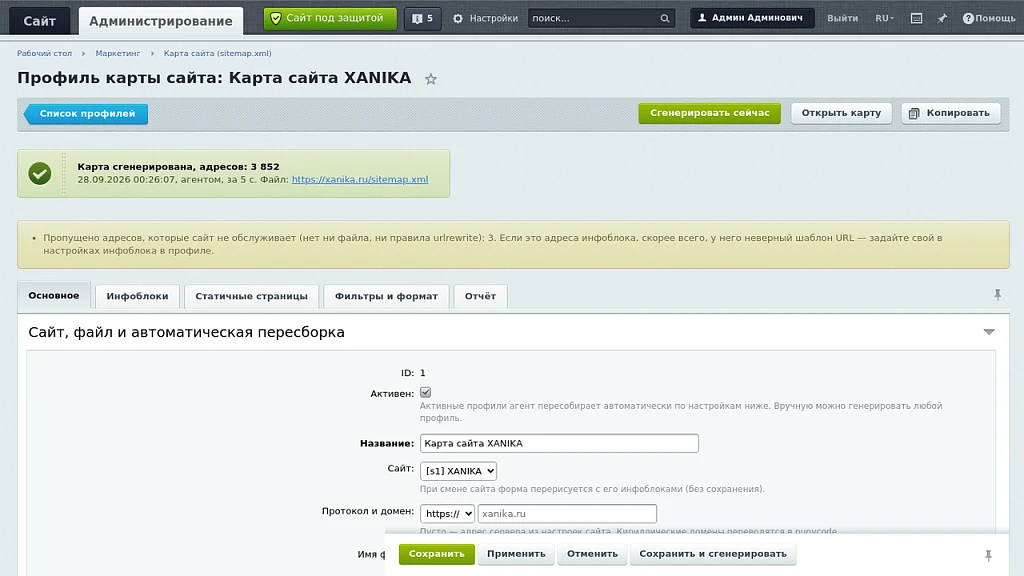
Task: Open the admin panel layout icon
Action: tap(916, 18)
